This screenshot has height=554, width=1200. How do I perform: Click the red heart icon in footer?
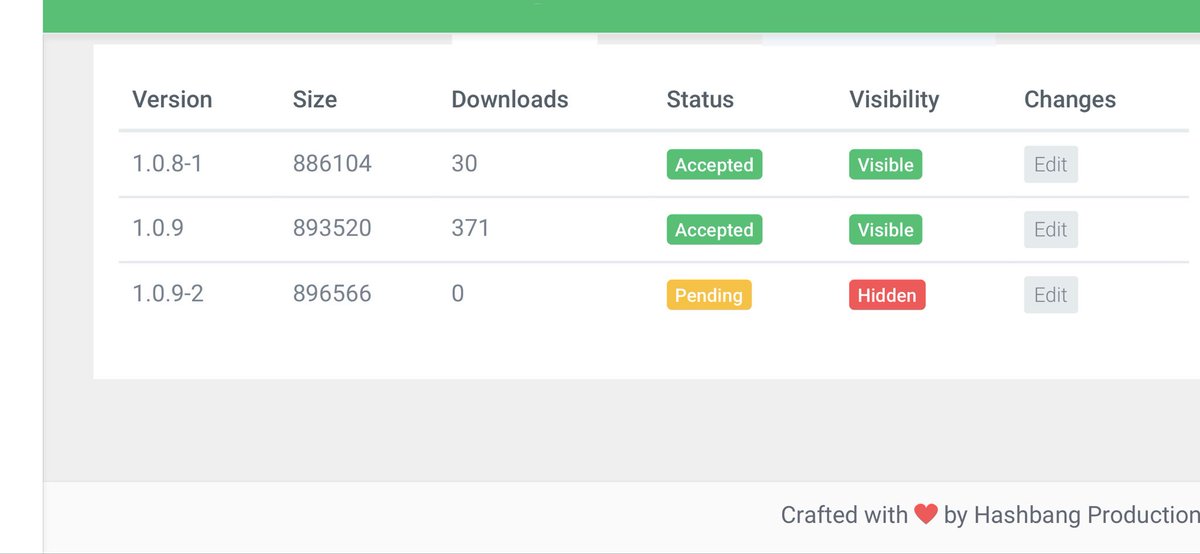point(926,515)
